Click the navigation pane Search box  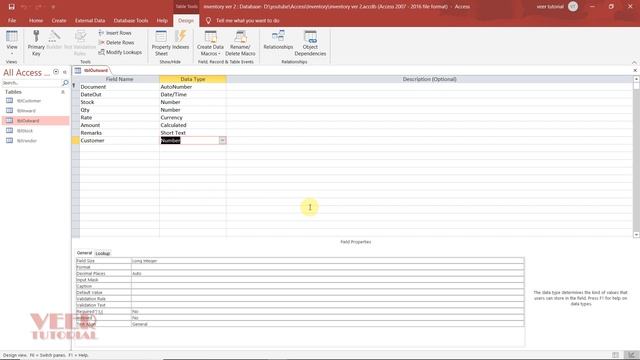coord(31,83)
